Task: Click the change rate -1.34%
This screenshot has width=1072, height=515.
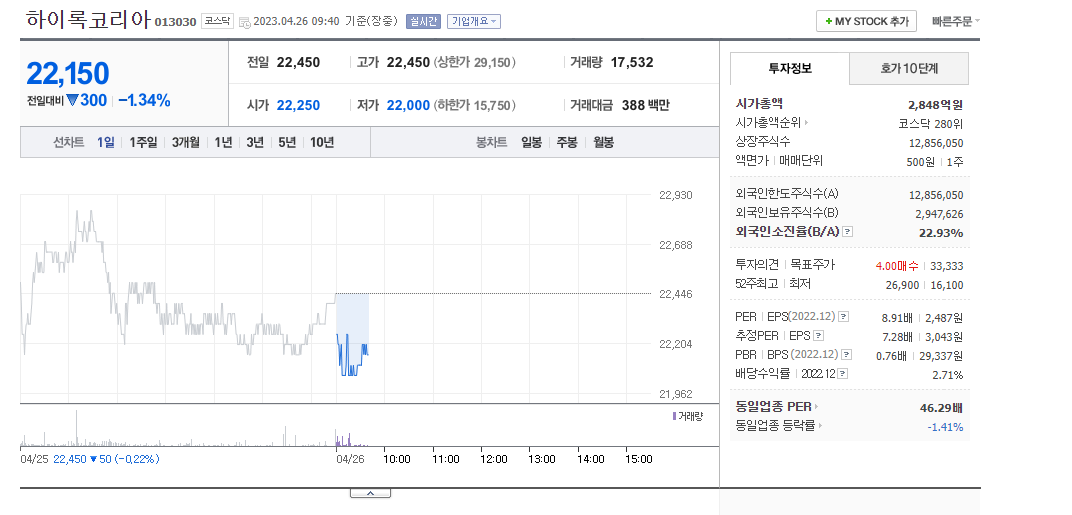Action: pos(144,101)
